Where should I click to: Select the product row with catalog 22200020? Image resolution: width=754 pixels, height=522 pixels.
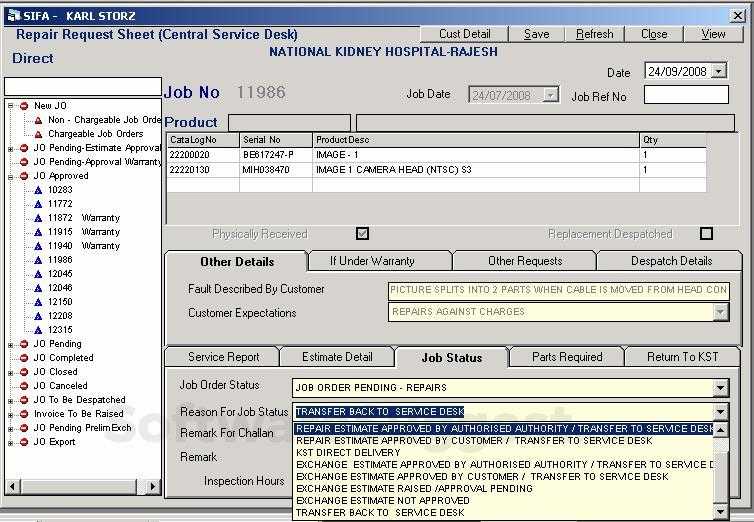[436, 155]
